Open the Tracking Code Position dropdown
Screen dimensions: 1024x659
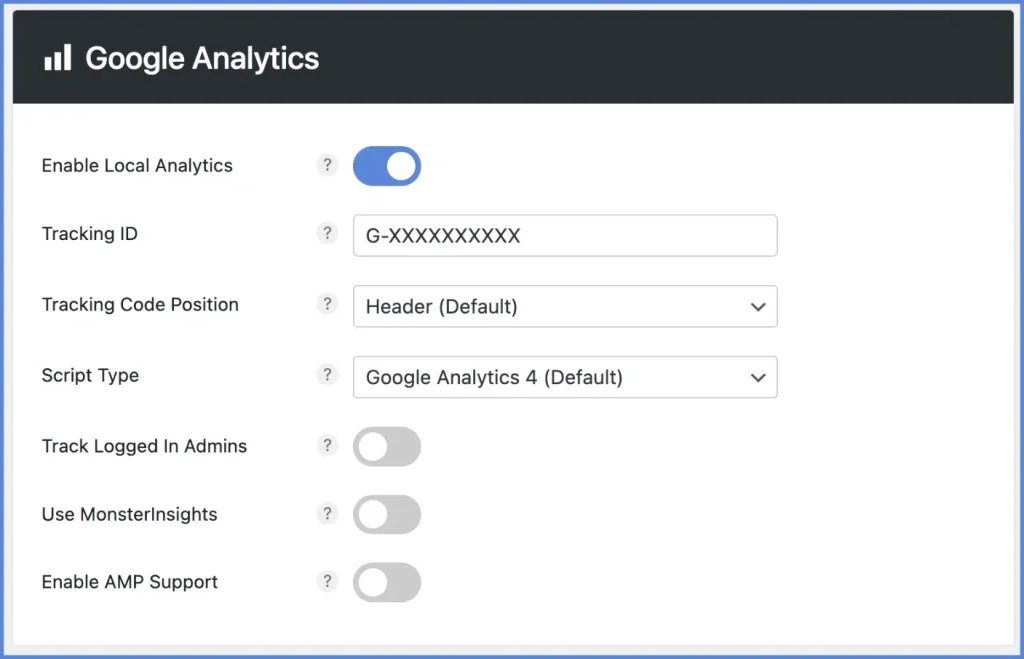[565, 306]
